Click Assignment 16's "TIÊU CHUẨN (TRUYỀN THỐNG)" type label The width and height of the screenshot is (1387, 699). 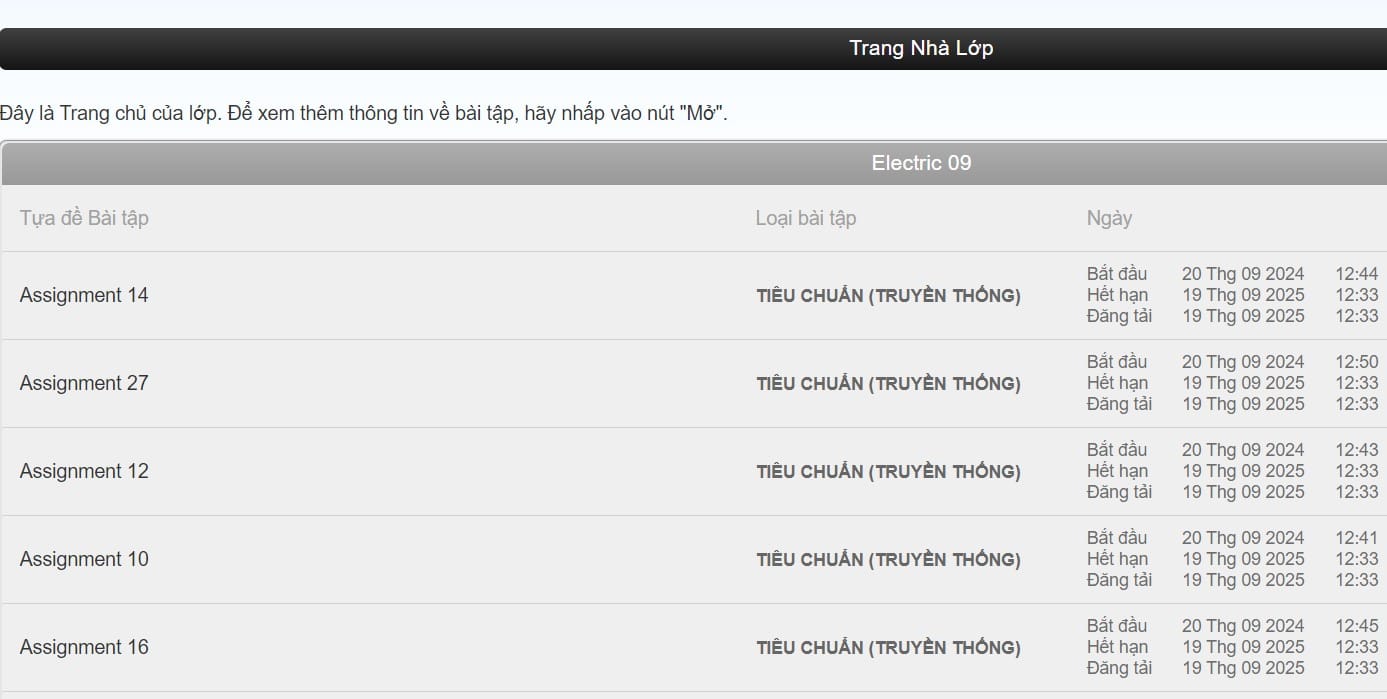coord(888,648)
